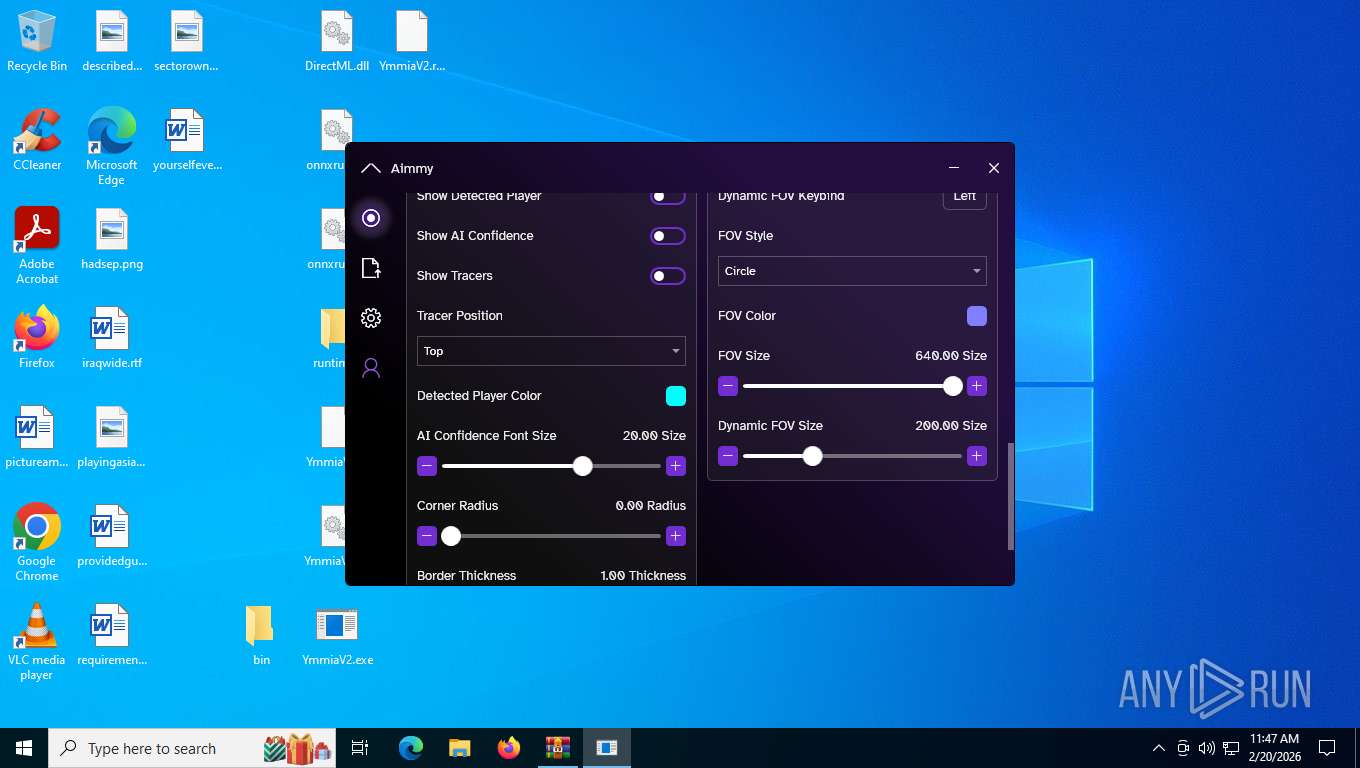
Task: Turn on Show Tracers switch
Action: click(x=668, y=276)
